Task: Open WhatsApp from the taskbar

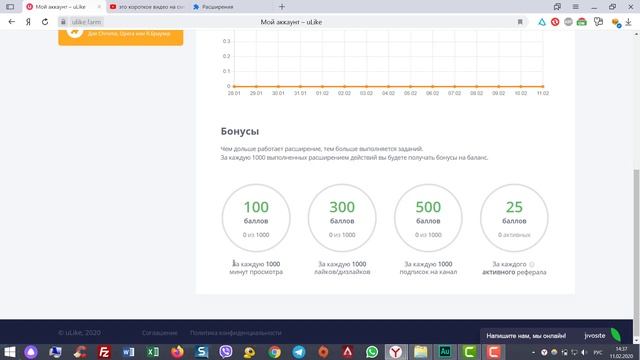Action: pos(372,352)
